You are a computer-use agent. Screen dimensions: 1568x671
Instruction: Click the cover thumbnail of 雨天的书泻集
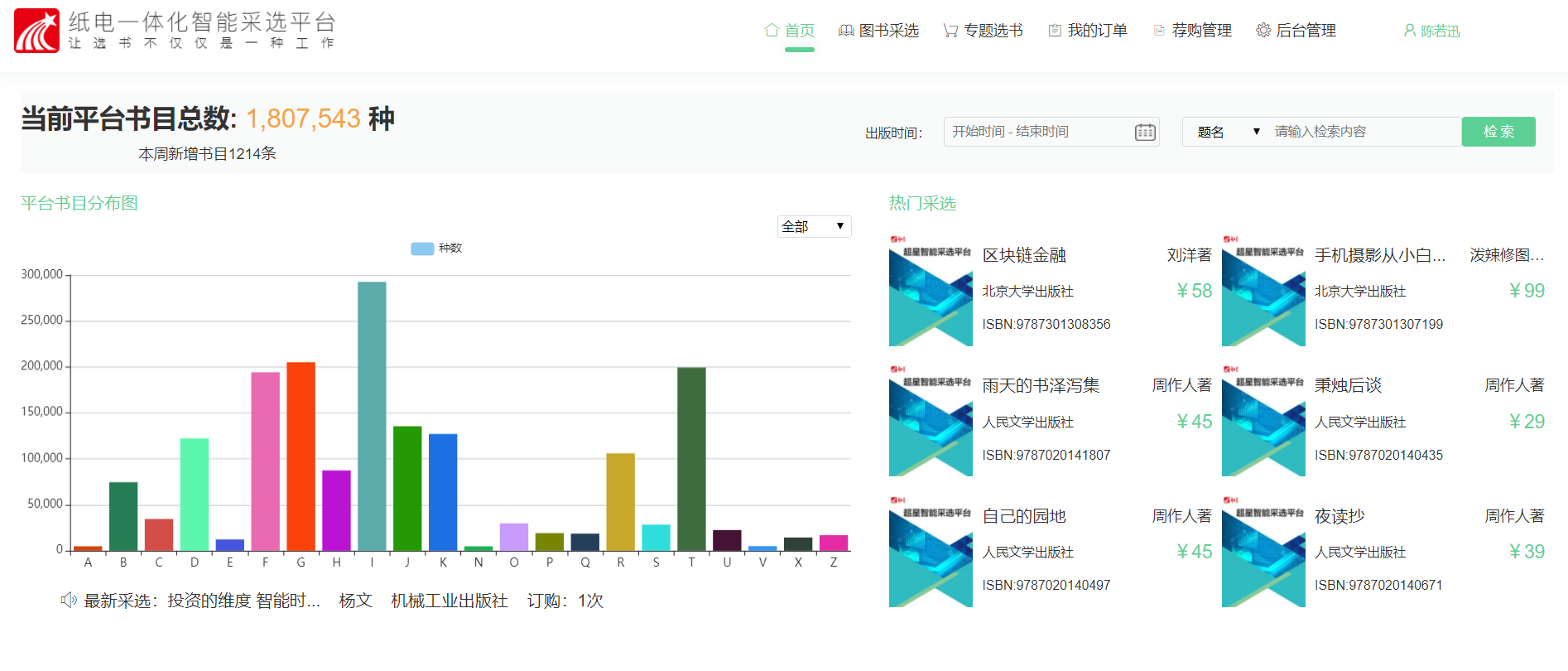click(x=931, y=421)
